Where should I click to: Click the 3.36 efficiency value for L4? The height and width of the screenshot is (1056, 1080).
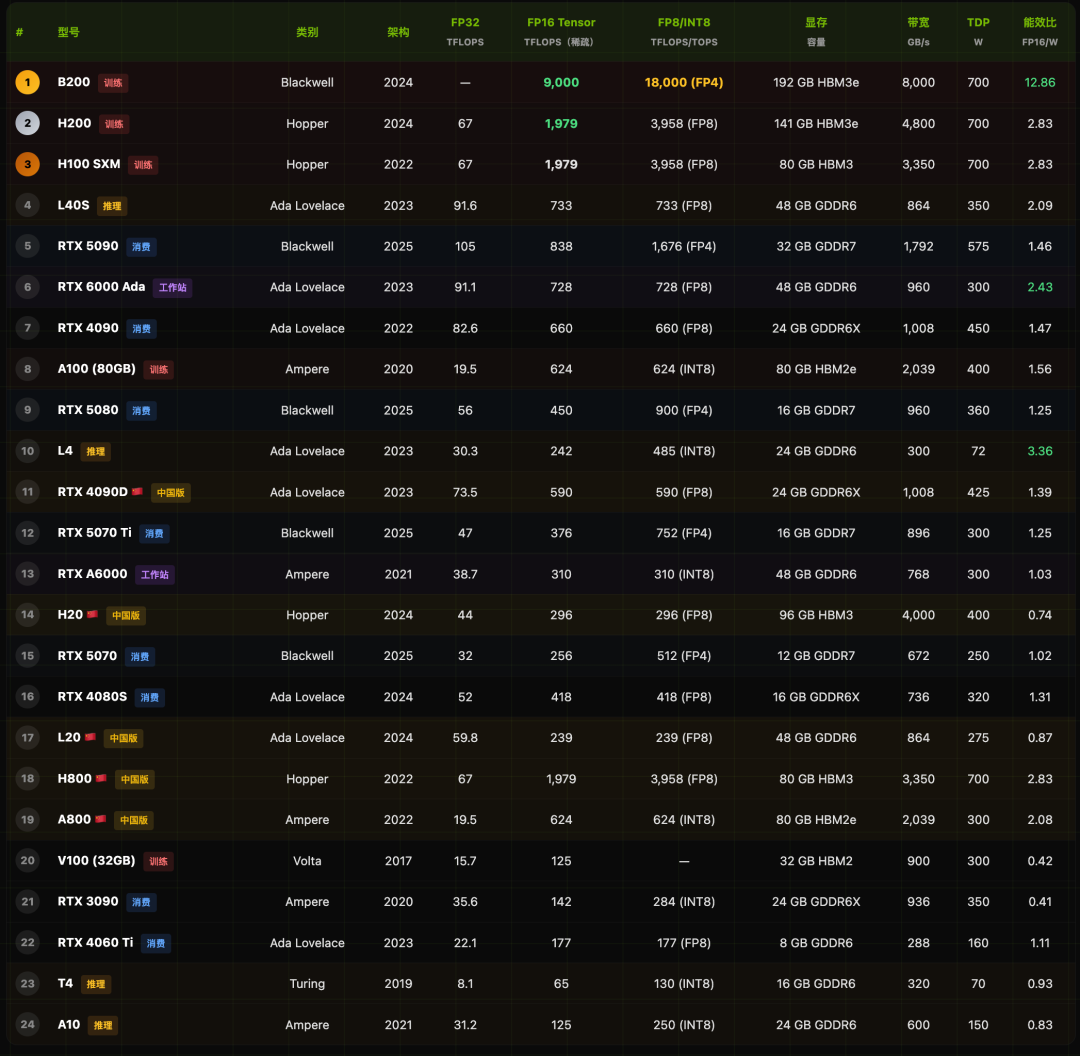1039,451
